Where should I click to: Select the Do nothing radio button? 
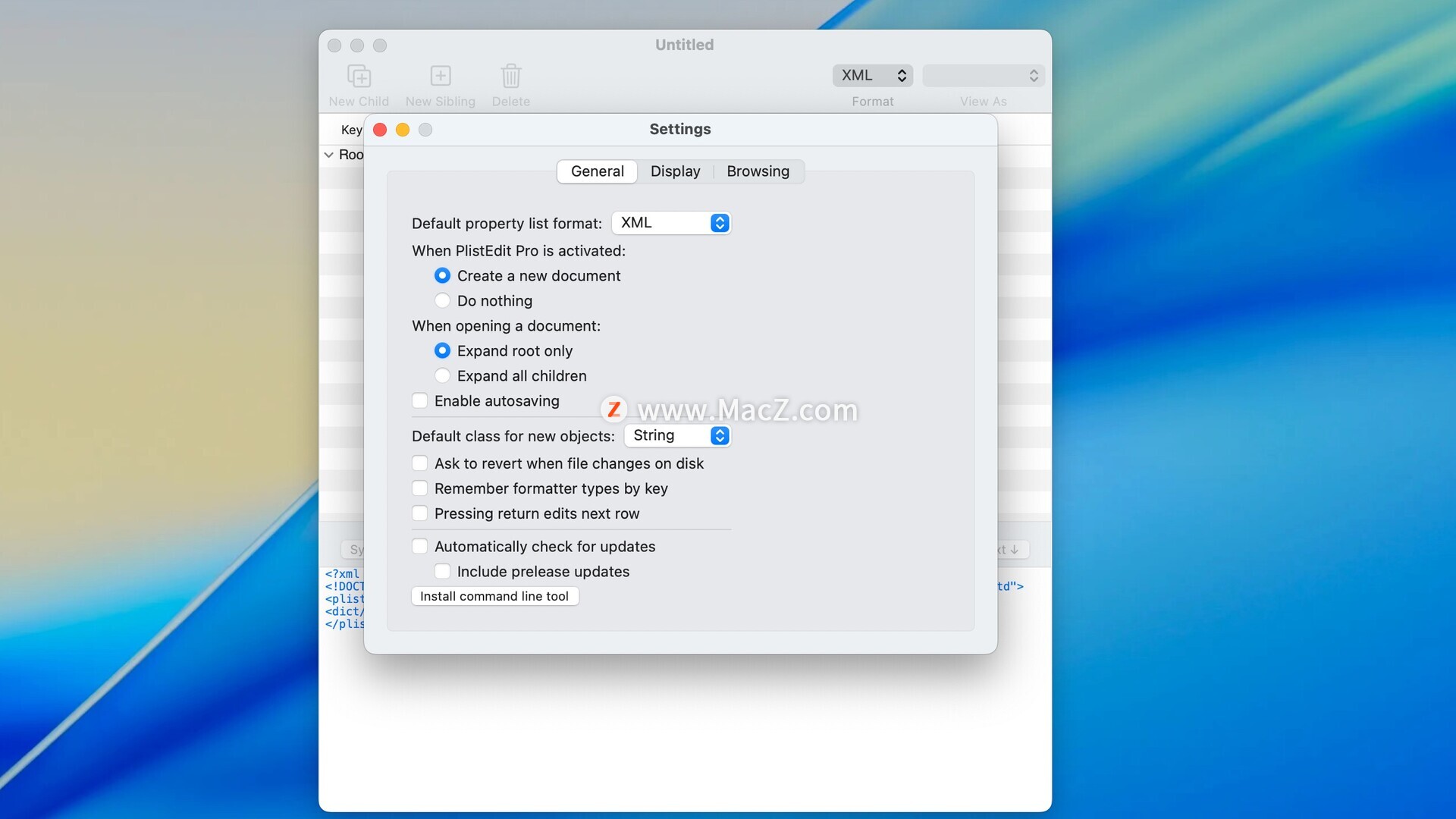point(442,300)
